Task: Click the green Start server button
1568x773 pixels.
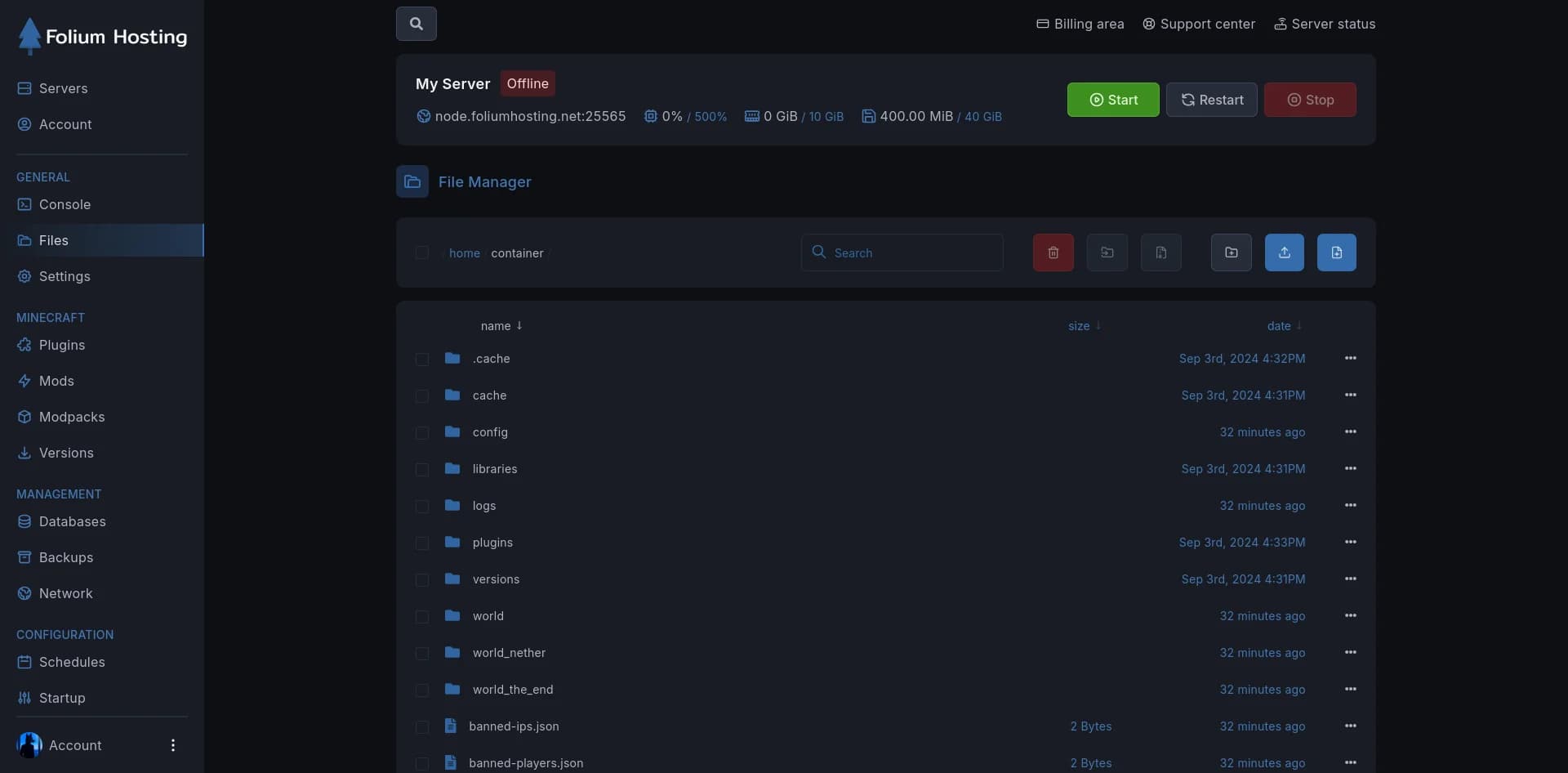Action: [1112, 100]
